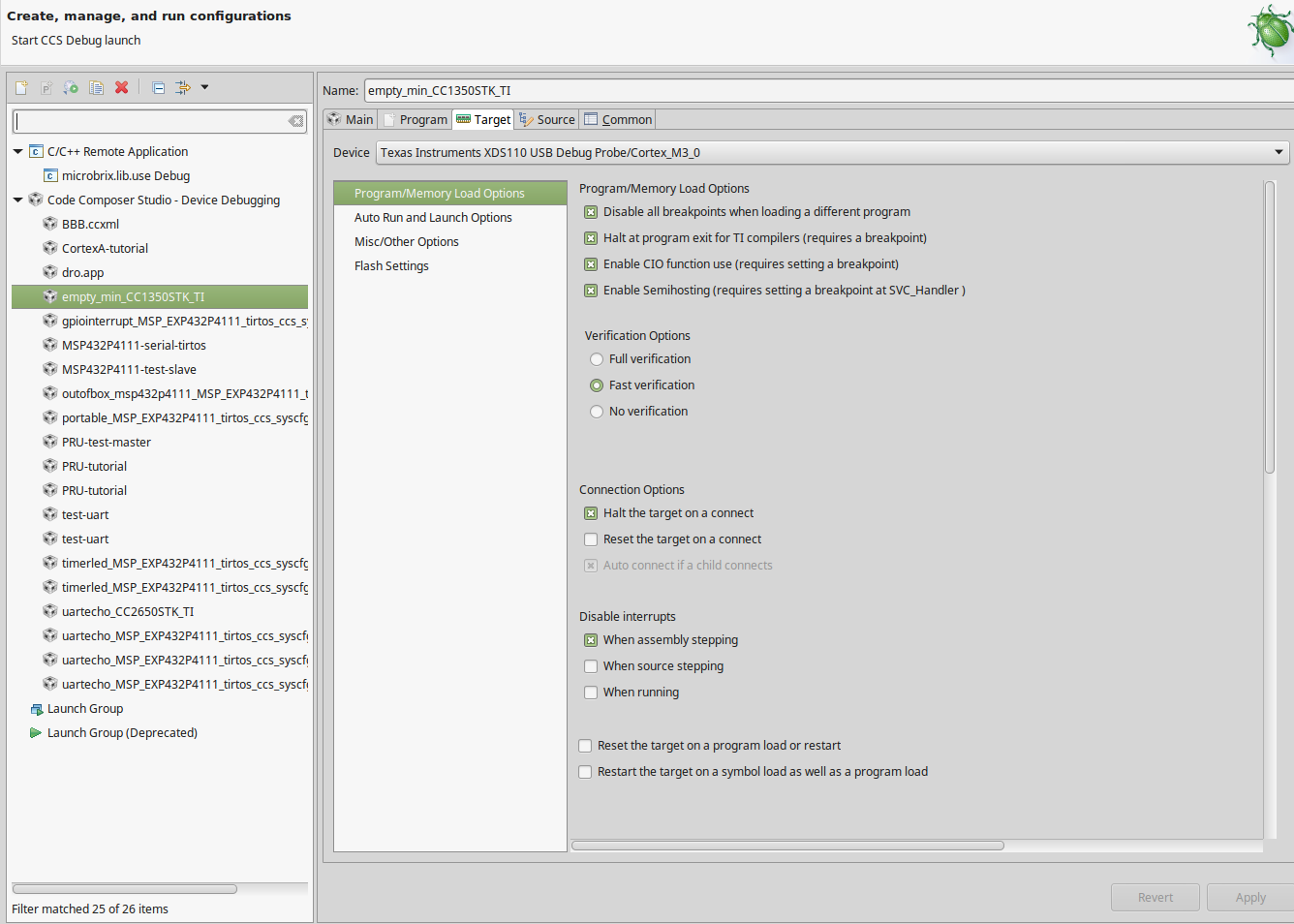
Task: Click the Launch Group (Deprecated) icon
Action: 36,733
